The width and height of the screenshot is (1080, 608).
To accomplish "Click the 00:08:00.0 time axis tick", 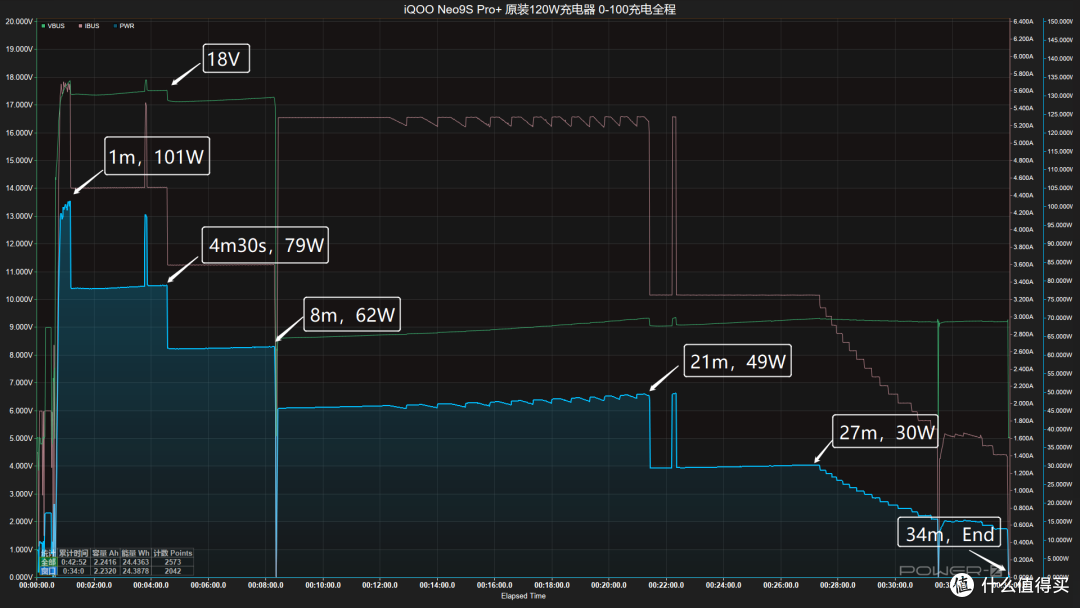I will pos(265,585).
